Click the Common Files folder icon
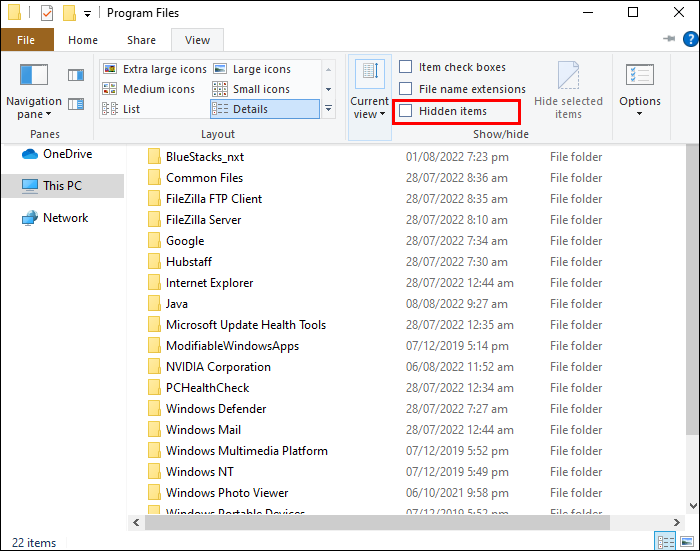The width and height of the screenshot is (700, 551). click(x=154, y=178)
